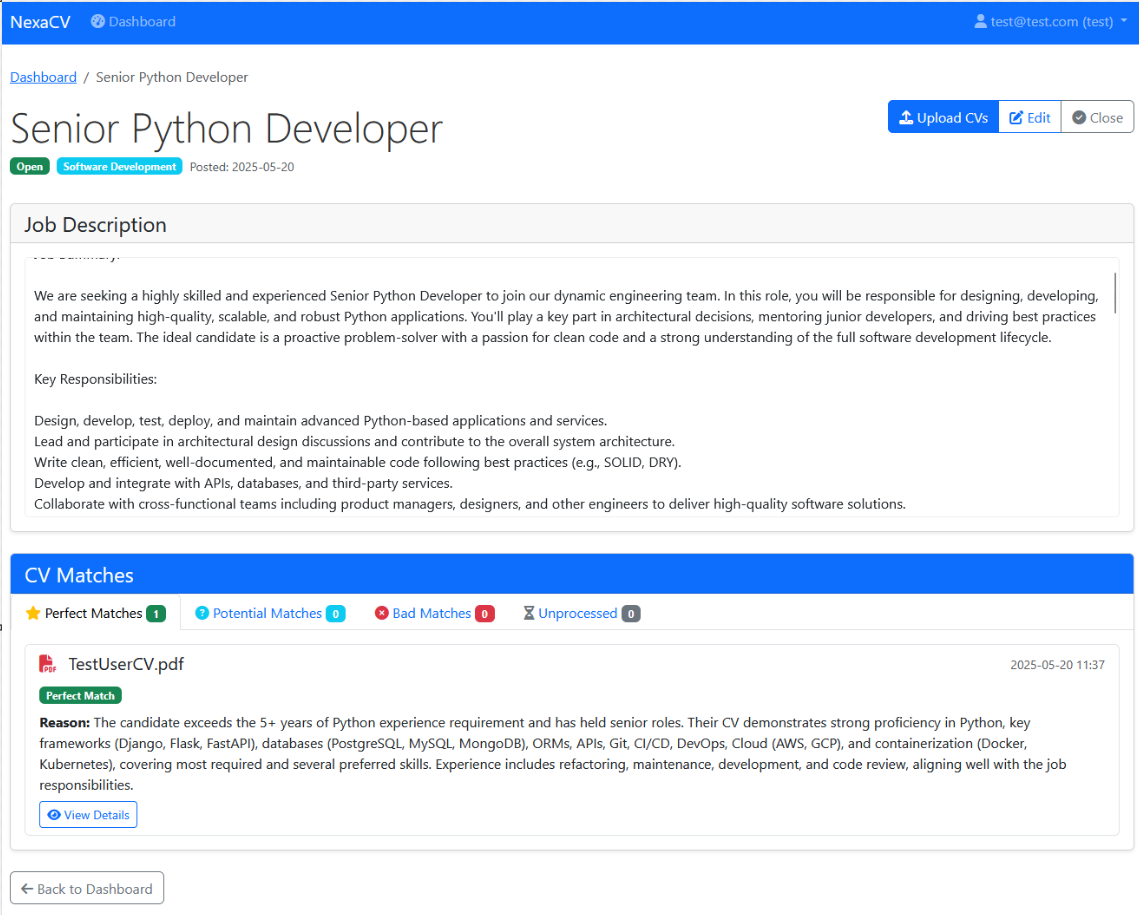Click the Back to Dashboard button
Viewport: 1139px width, 915px height.
pos(86,888)
